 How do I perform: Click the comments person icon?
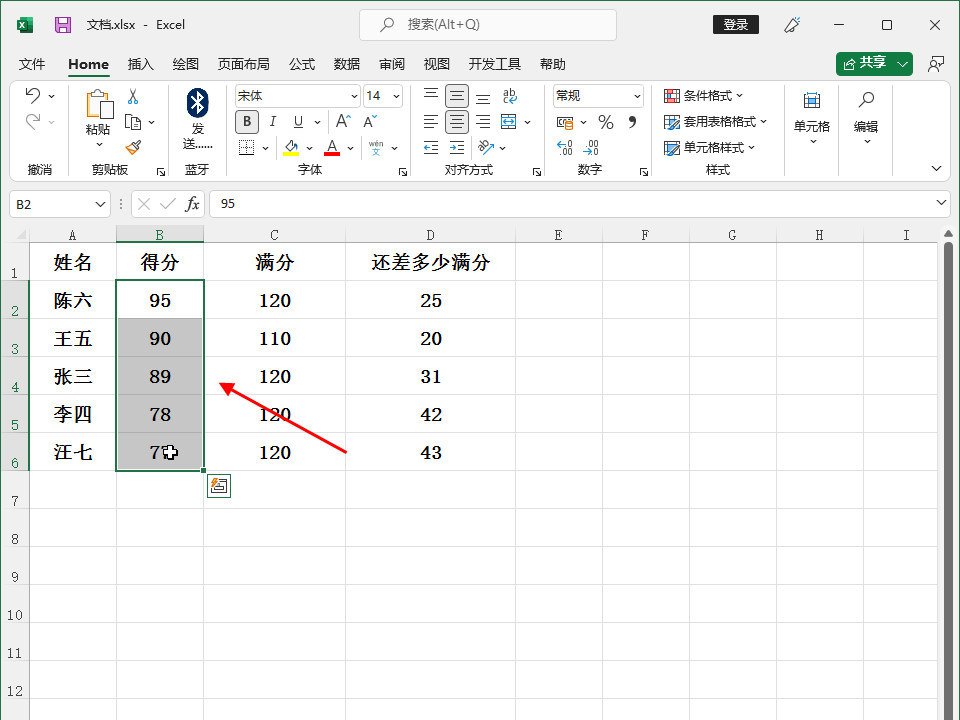[936, 64]
